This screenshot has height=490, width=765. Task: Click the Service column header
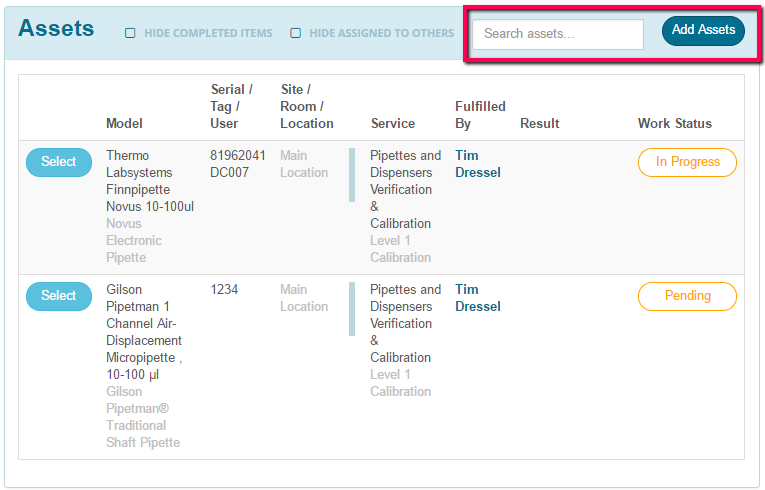(x=393, y=123)
